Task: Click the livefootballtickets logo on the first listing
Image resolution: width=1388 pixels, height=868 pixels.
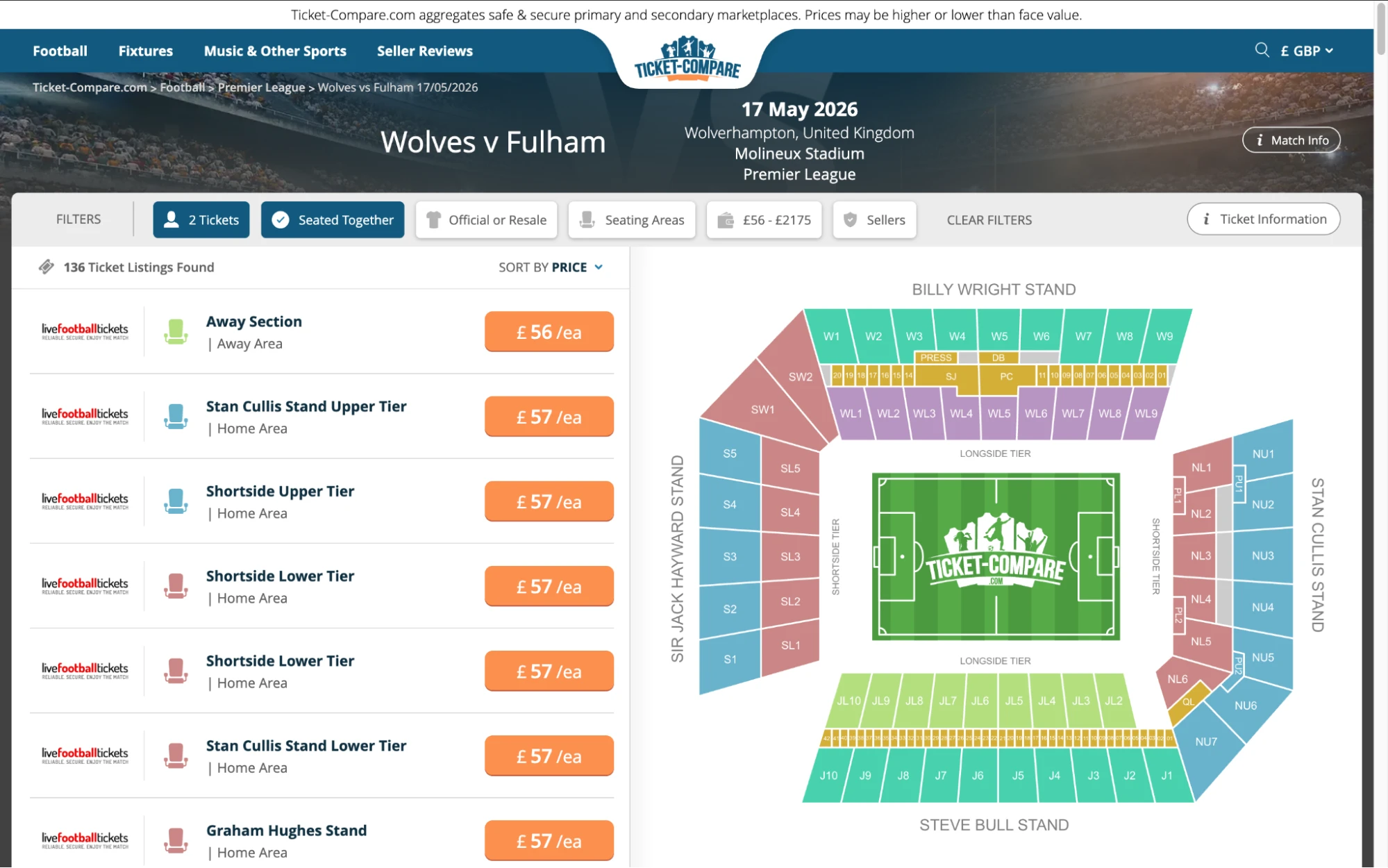Action: coord(84,331)
